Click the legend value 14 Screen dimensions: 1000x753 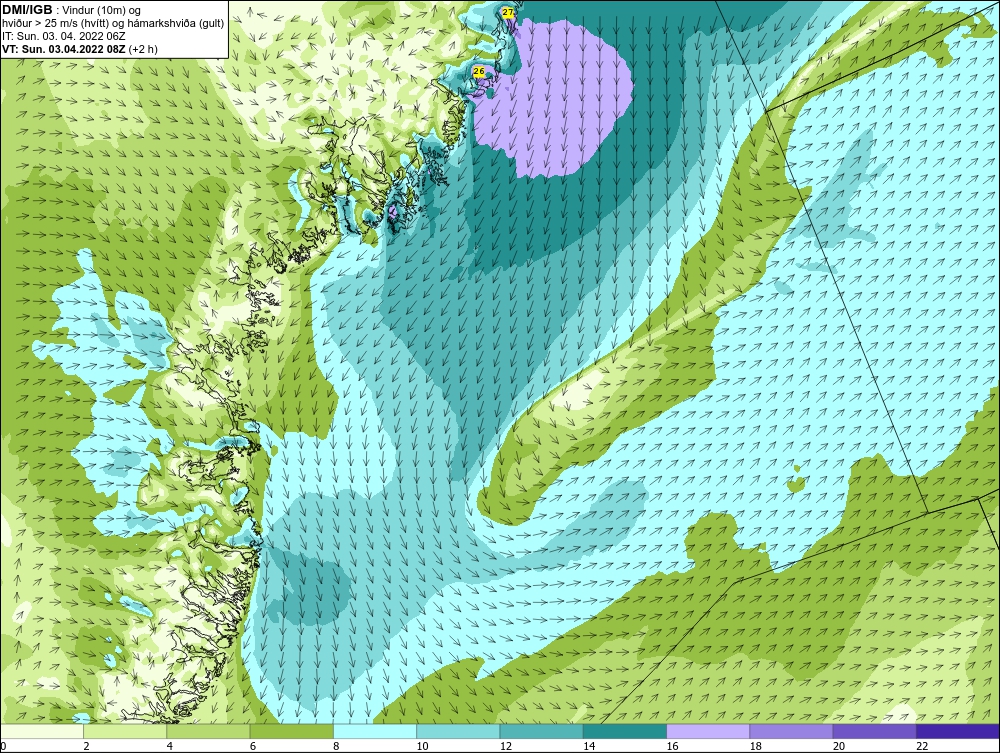pyautogui.click(x=589, y=747)
